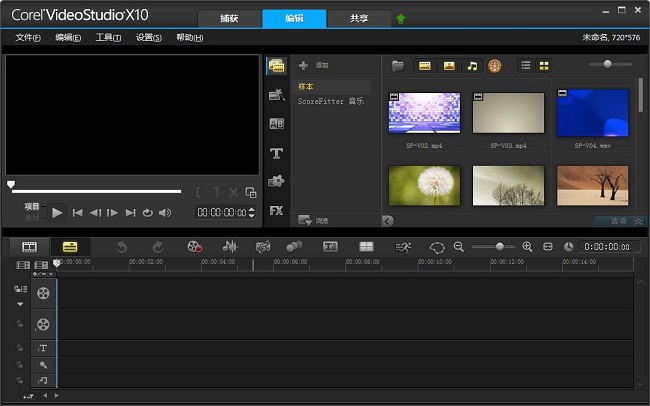This screenshot has height=406, width=650.
Task: Open the Transition library (AB icon)
Action: click(277, 124)
